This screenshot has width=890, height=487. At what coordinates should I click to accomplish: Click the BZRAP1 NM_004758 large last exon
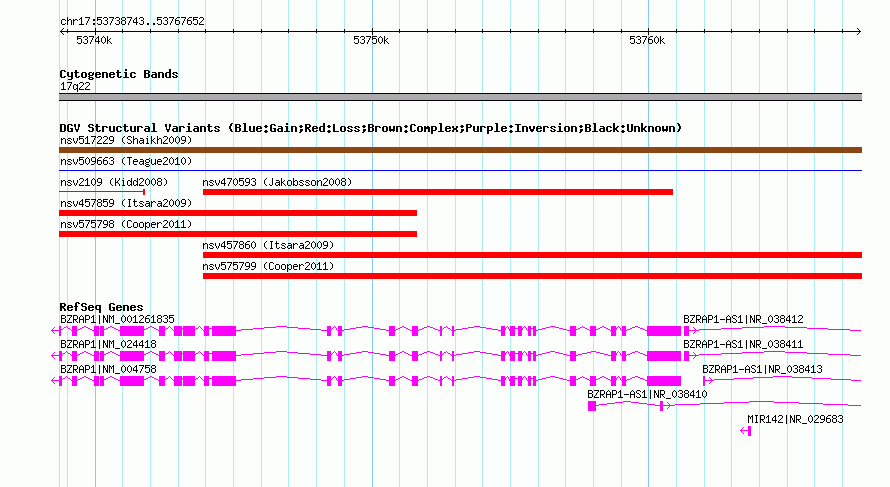[664, 381]
